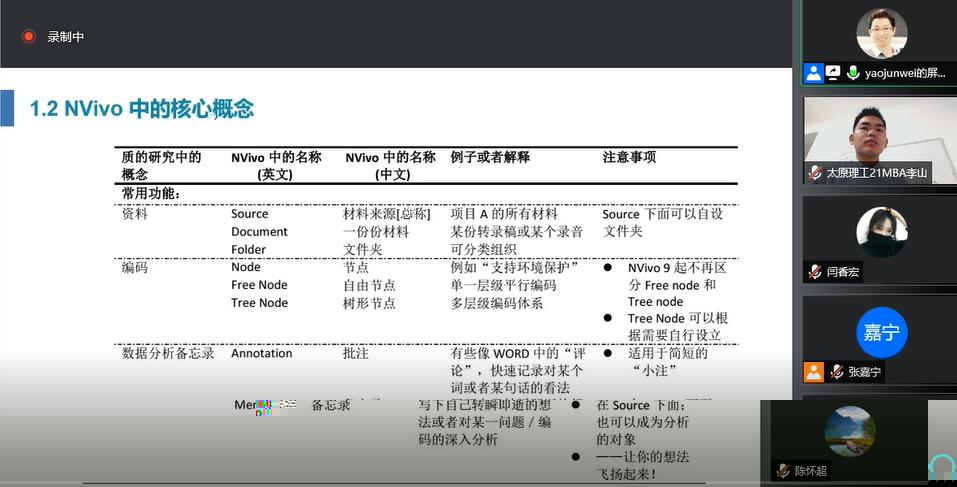
Task: Click the Node cell above Free Node
Action: 245,267
